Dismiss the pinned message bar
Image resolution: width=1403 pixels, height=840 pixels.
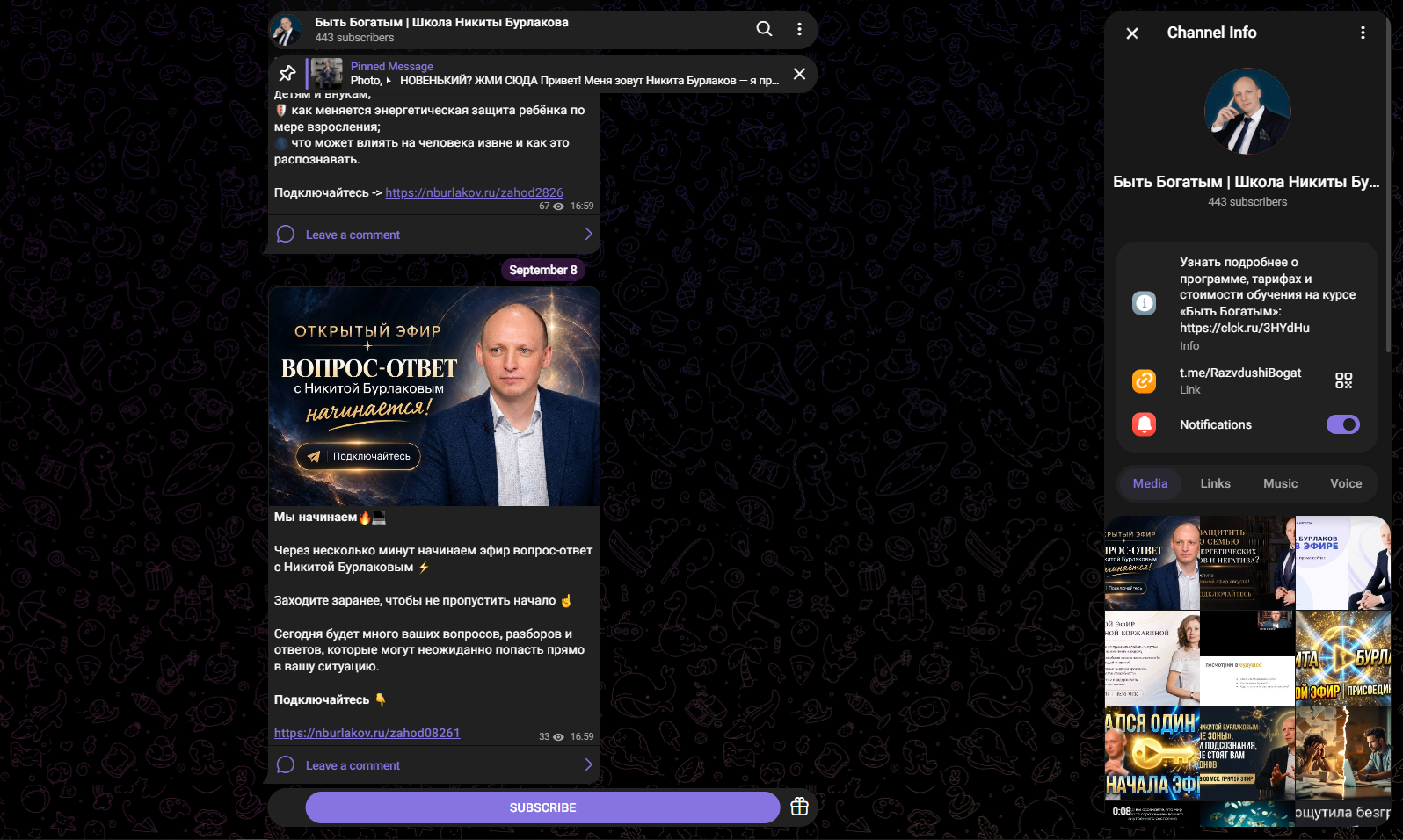[x=799, y=74]
